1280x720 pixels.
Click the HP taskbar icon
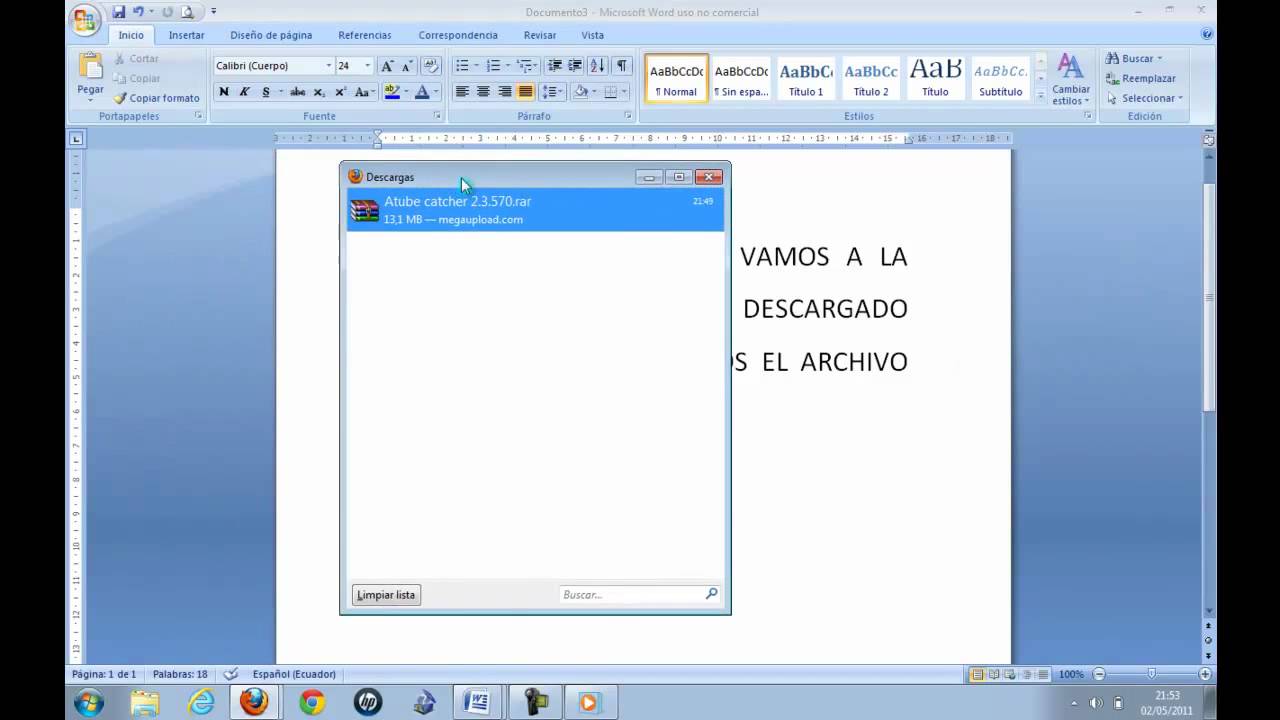coord(368,703)
